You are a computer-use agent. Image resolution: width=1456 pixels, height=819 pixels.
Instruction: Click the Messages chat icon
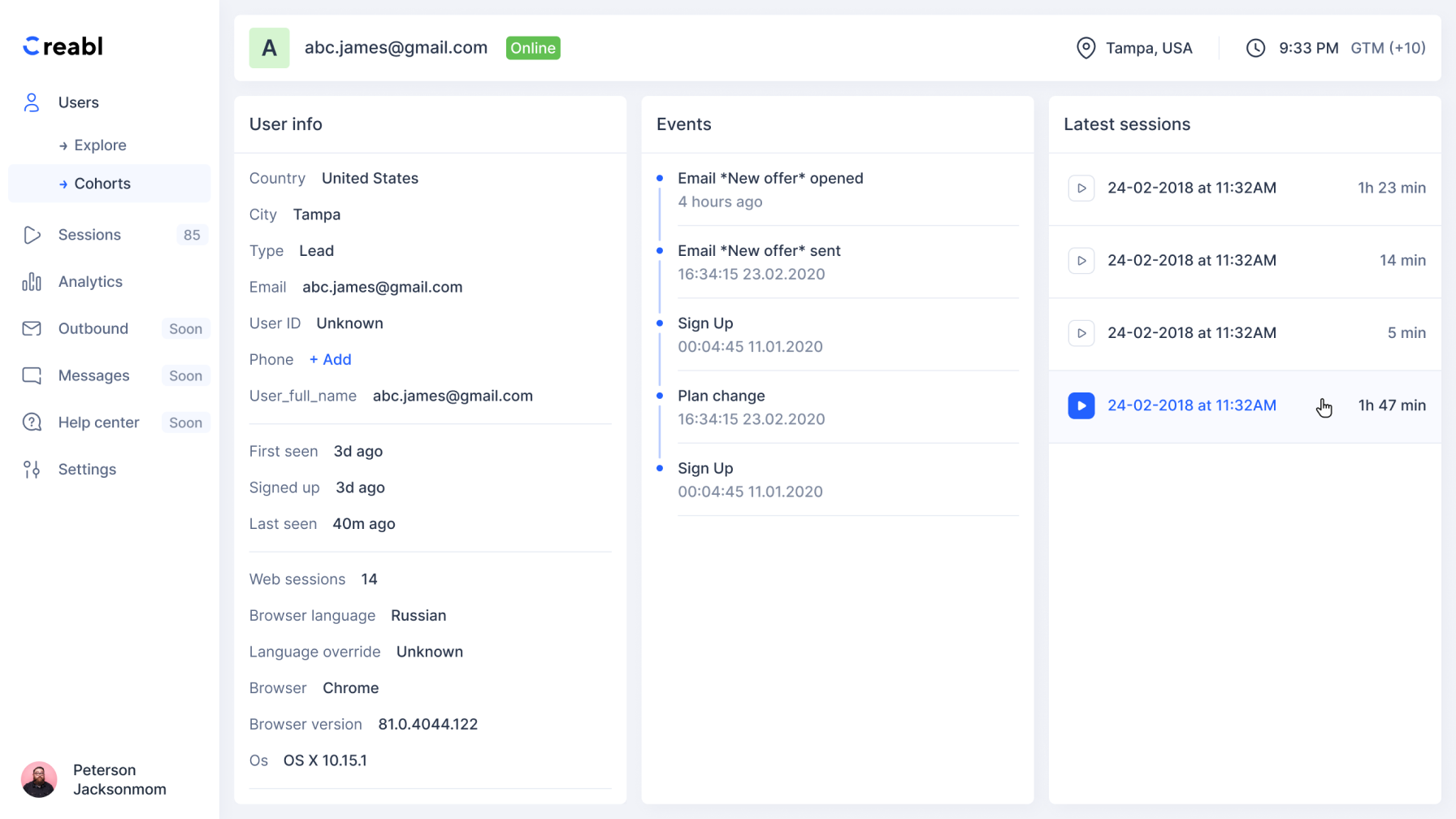[32, 375]
